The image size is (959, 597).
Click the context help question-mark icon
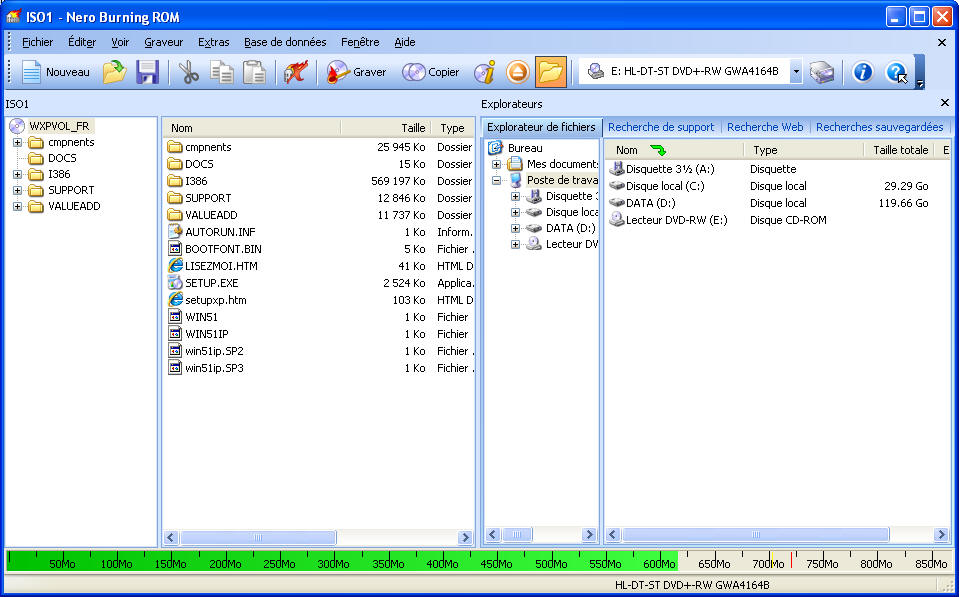(x=896, y=72)
